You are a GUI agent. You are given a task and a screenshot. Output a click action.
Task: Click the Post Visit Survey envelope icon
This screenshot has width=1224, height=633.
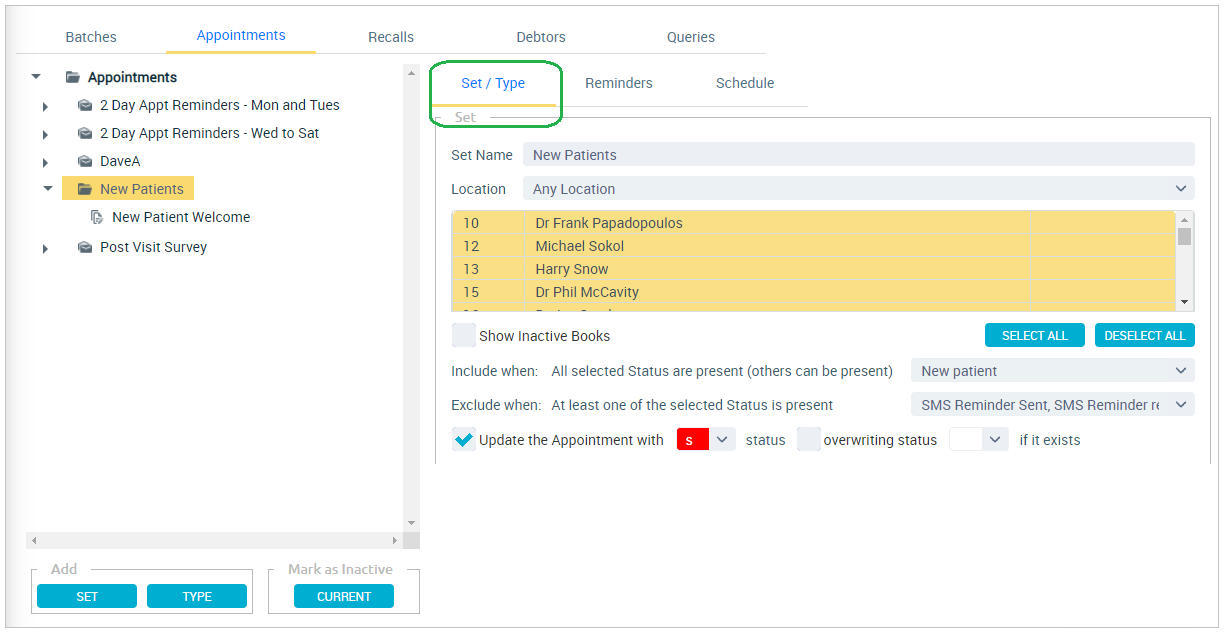tap(85, 247)
